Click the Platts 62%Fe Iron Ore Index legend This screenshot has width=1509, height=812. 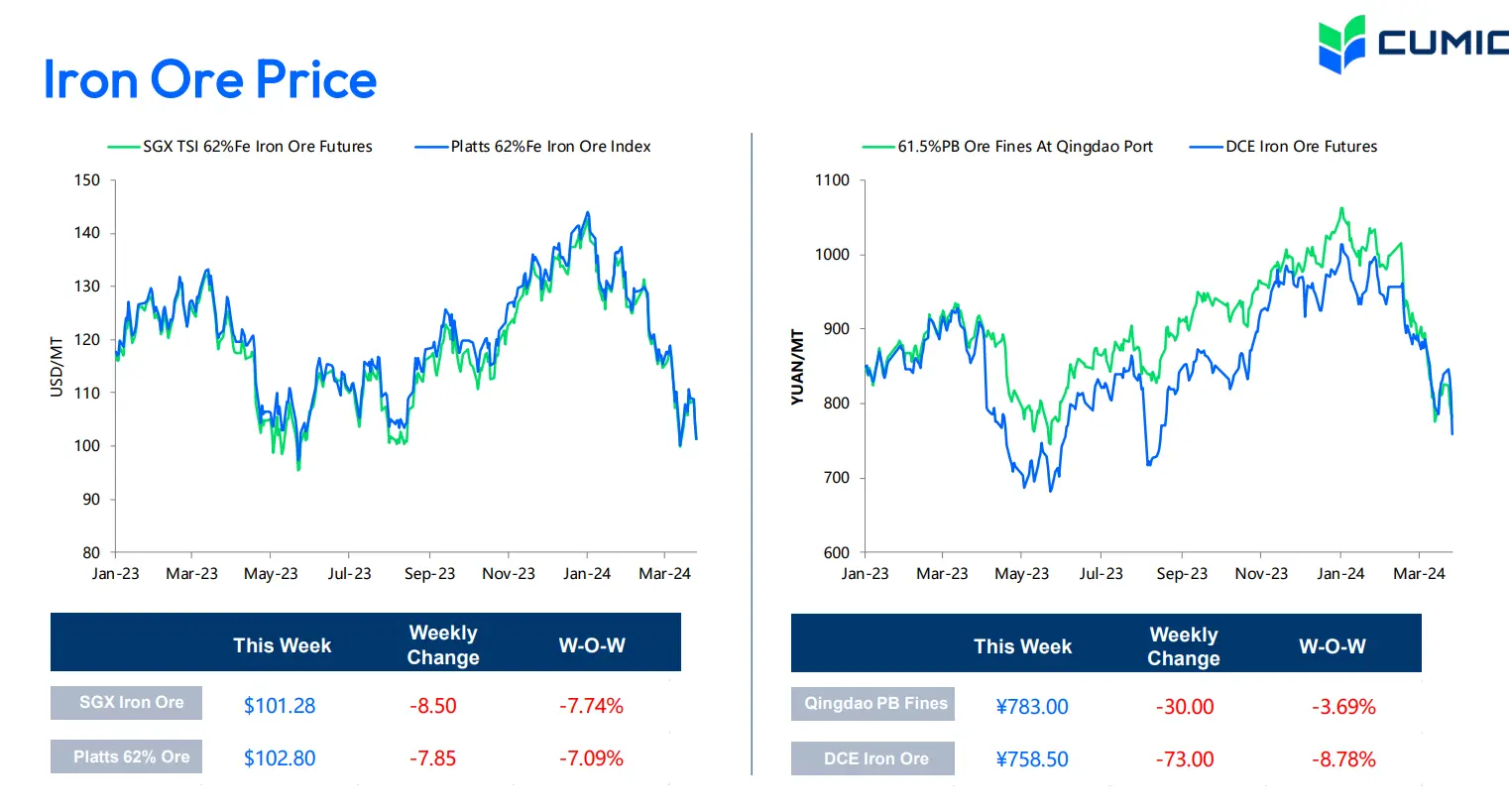point(533,147)
